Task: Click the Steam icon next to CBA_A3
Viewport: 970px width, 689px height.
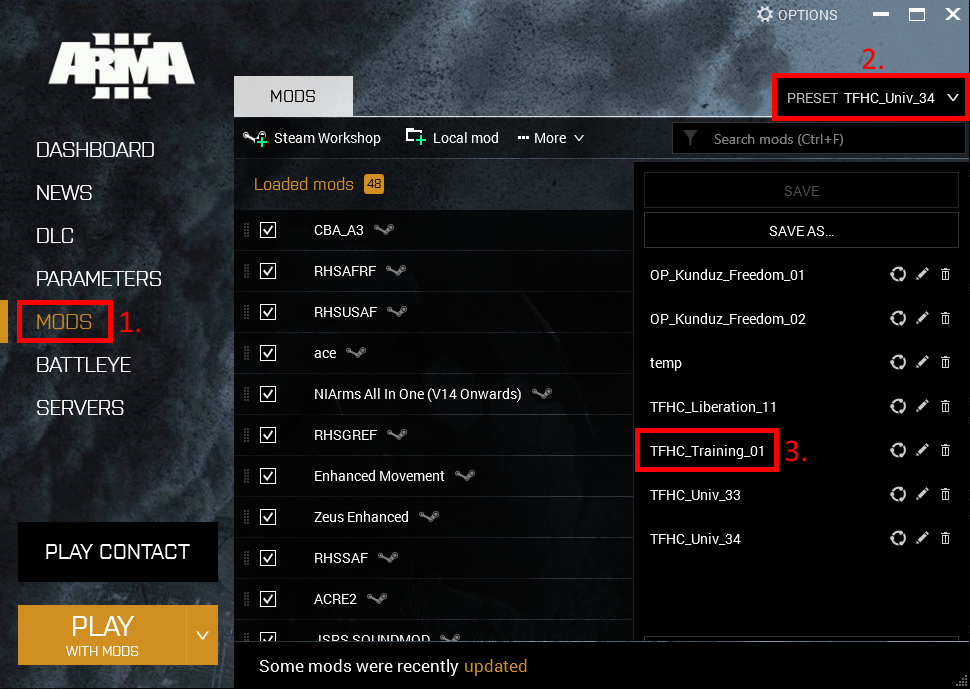Action: point(384,229)
